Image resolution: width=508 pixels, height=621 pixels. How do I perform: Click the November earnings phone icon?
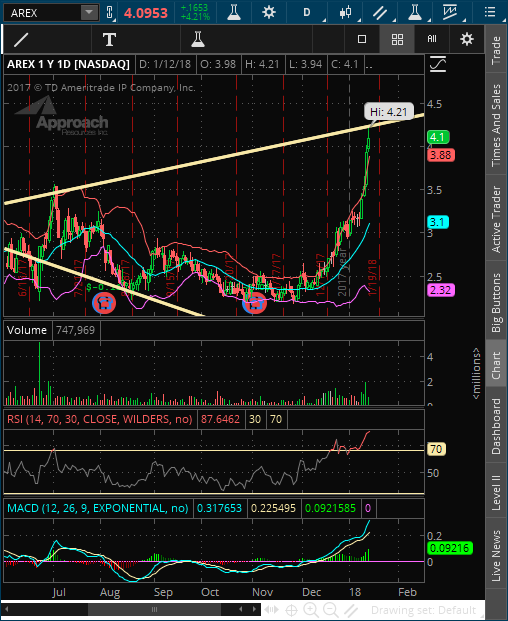coord(254,303)
